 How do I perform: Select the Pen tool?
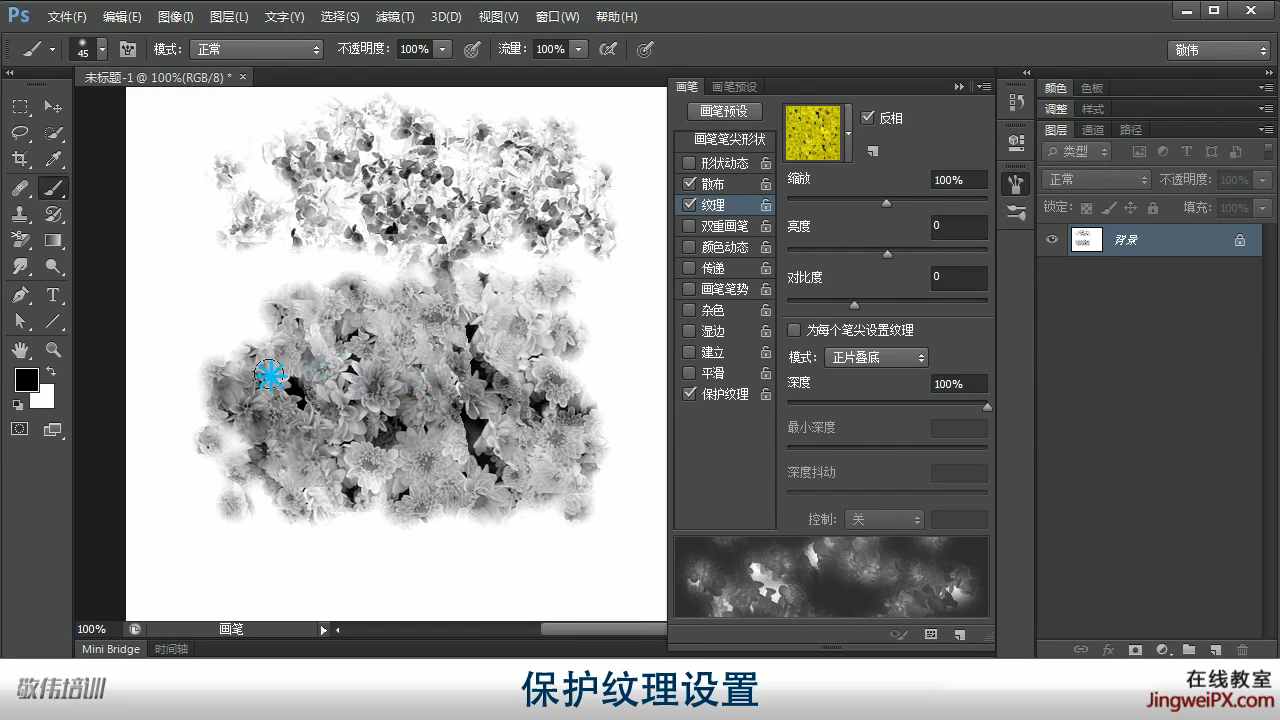pos(20,295)
